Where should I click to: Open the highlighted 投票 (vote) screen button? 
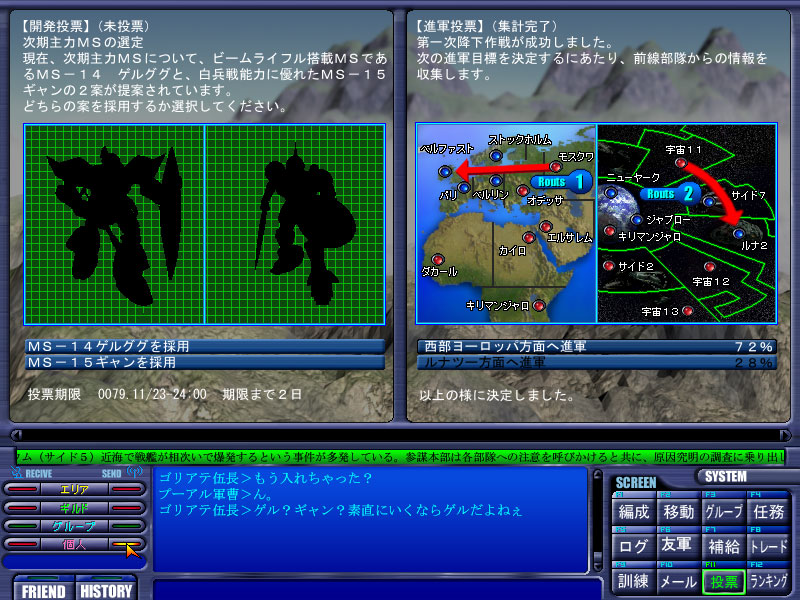(x=723, y=581)
